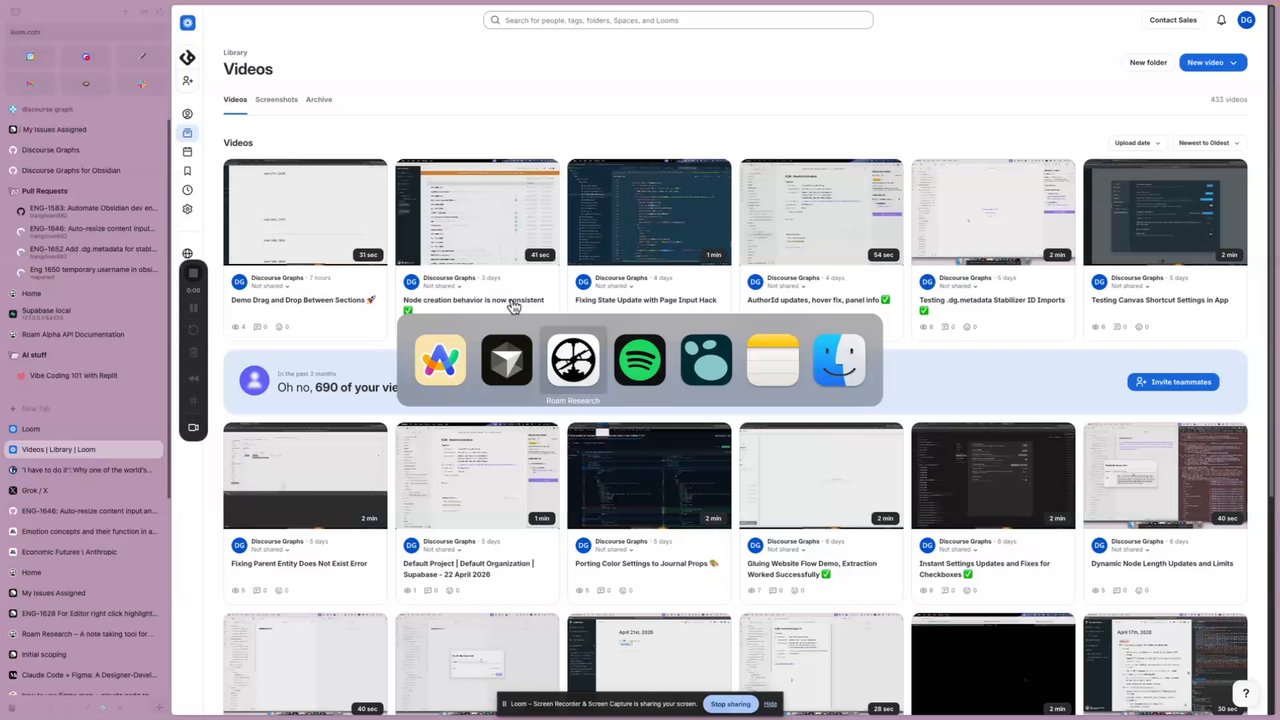1280x720 pixels.
Task: Open the Newest to Oldest dropdown
Action: 1208,143
